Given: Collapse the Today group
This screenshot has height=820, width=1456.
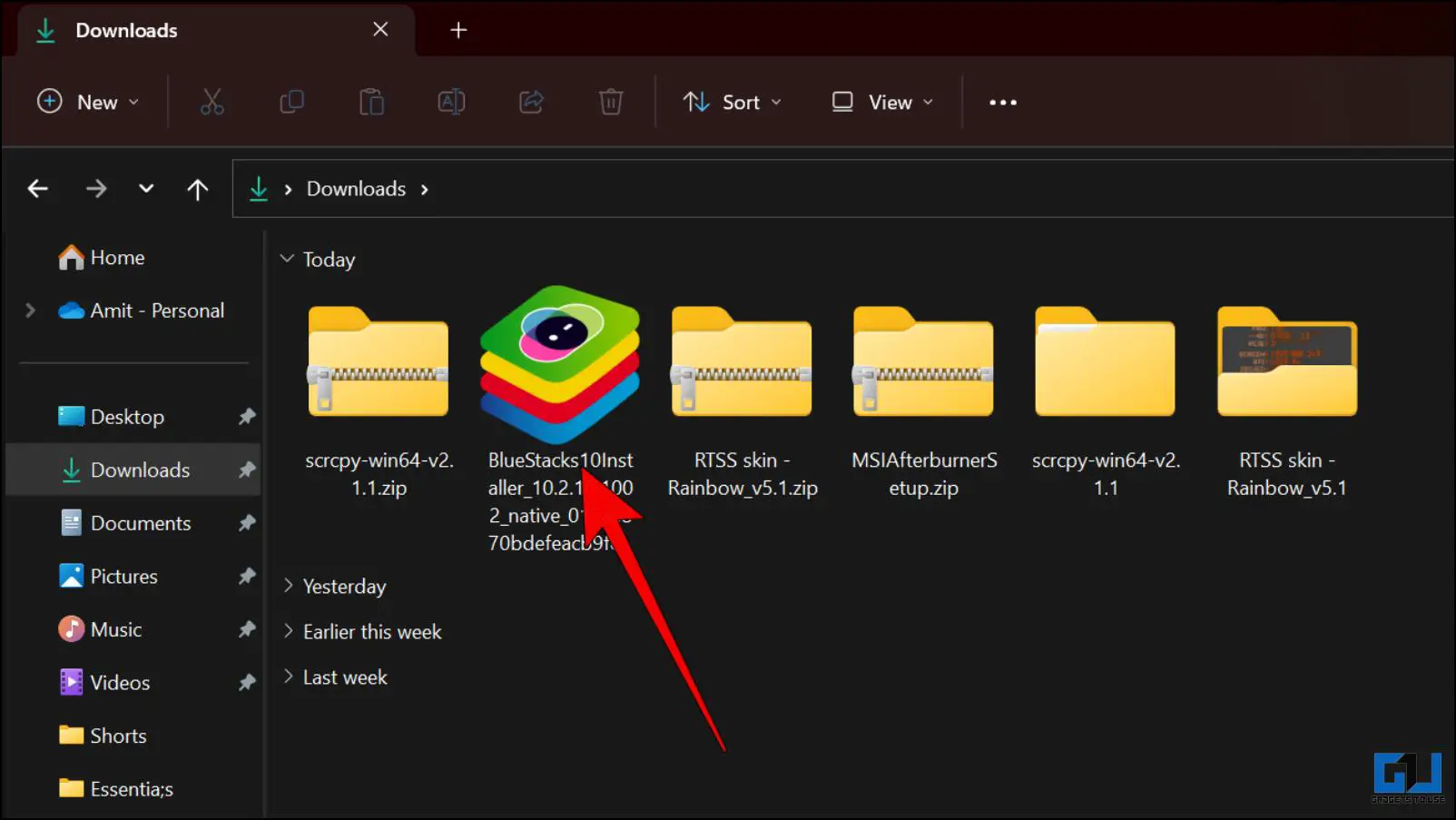Looking at the screenshot, I should click(x=287, y=259).
